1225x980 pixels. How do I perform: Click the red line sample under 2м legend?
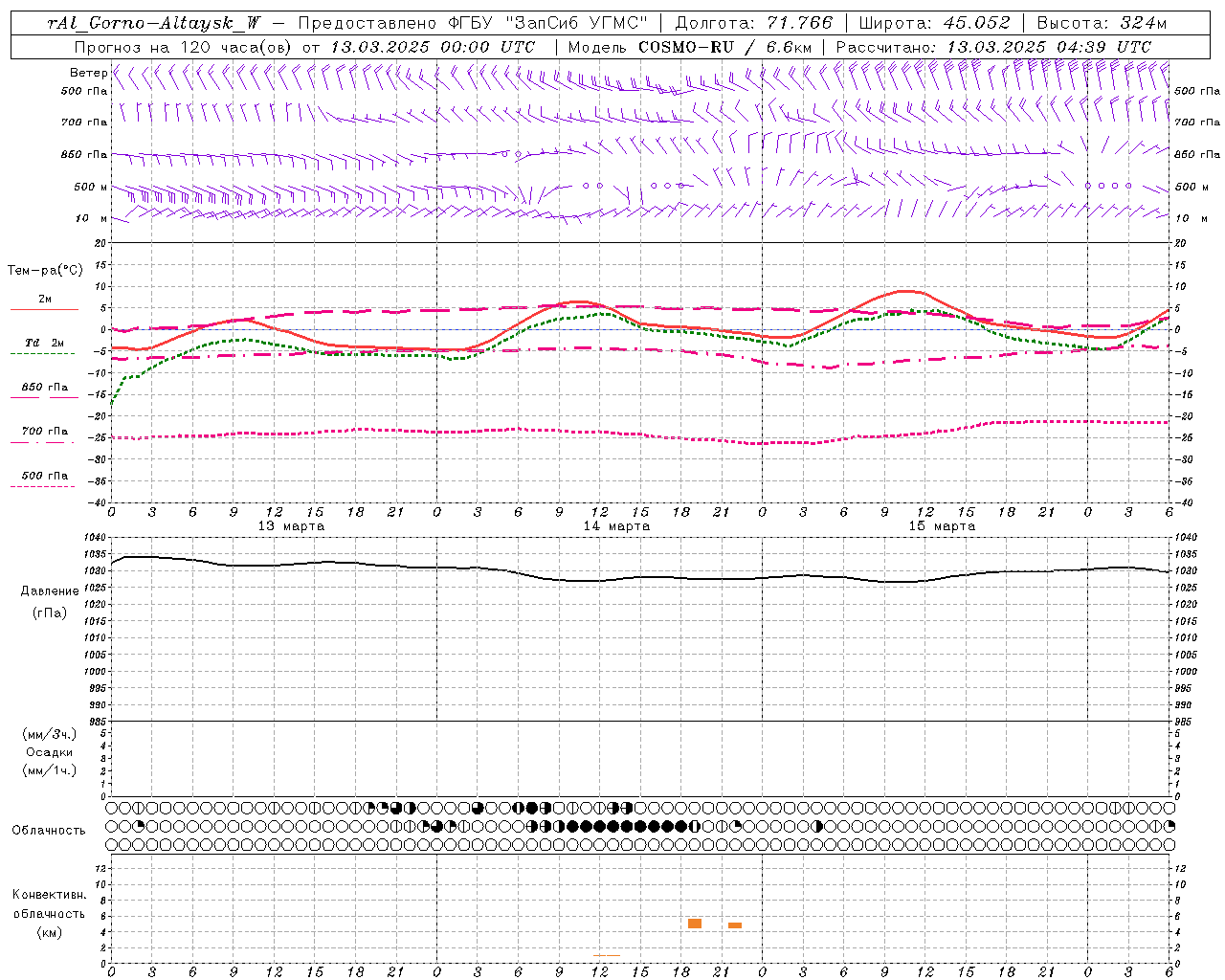pos(44,309)
